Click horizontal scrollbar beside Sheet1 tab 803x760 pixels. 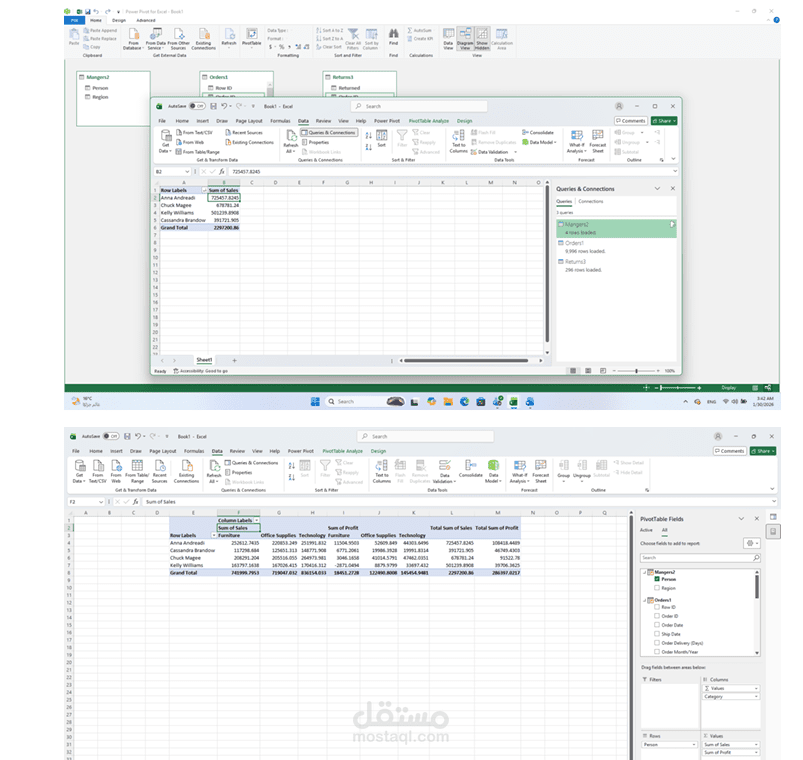(466, 361)
